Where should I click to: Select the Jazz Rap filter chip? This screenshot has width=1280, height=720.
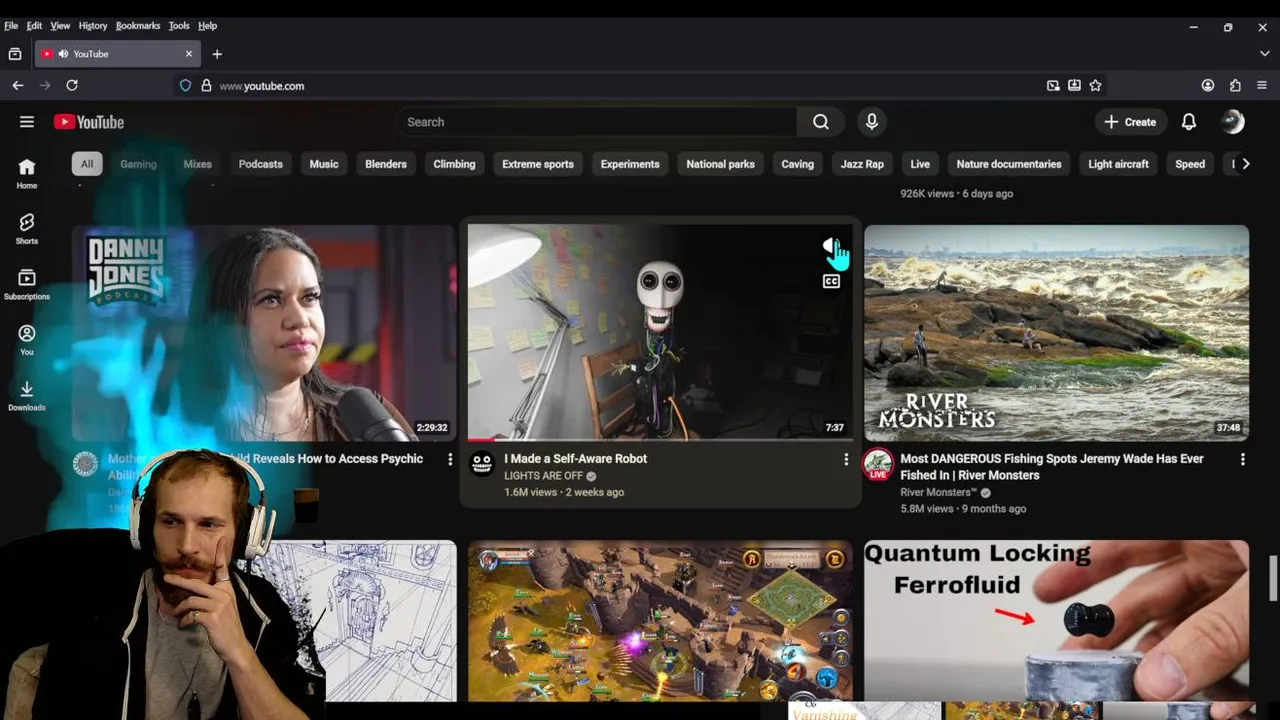[x=862, y=164]
